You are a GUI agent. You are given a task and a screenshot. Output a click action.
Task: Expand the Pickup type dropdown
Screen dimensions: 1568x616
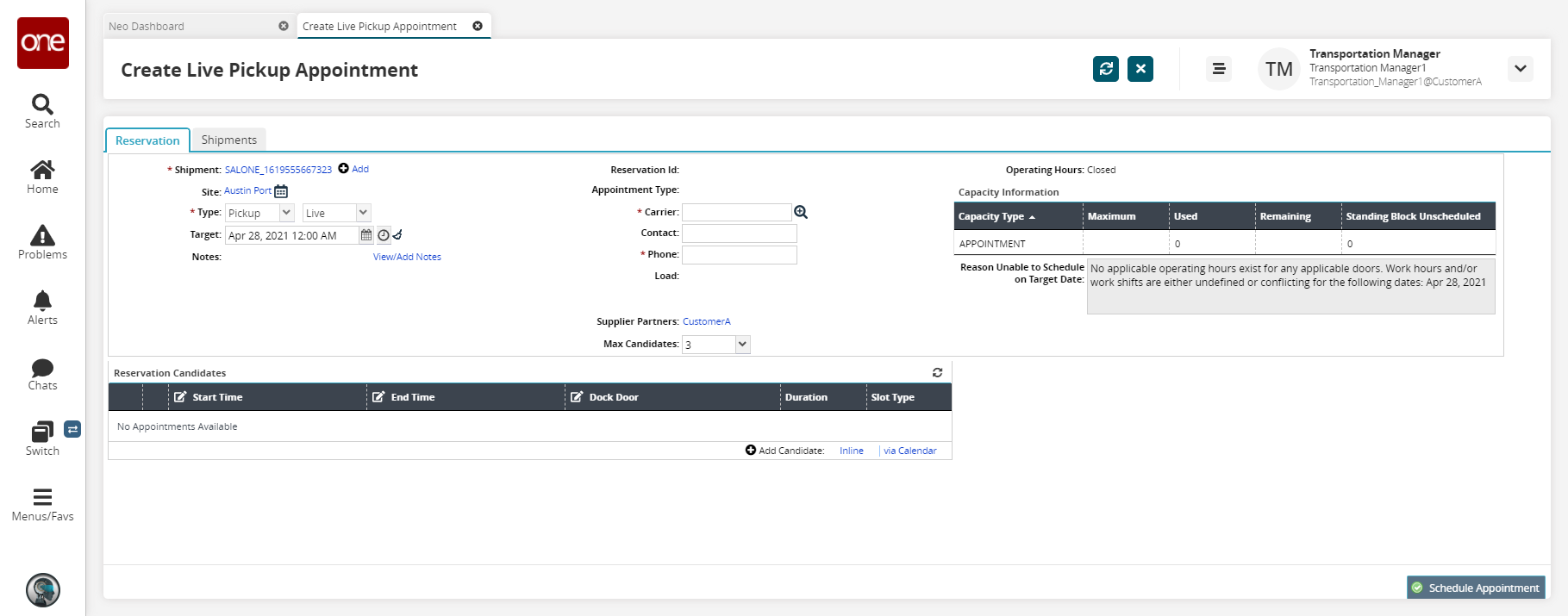(x=287, y=213)
